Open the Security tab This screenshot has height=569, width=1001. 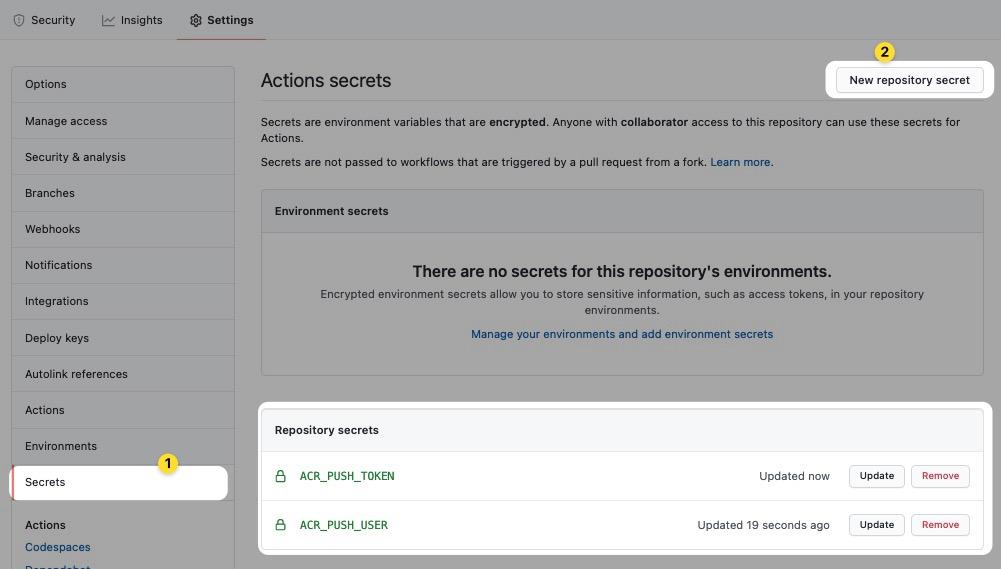[x=44, y=20]
